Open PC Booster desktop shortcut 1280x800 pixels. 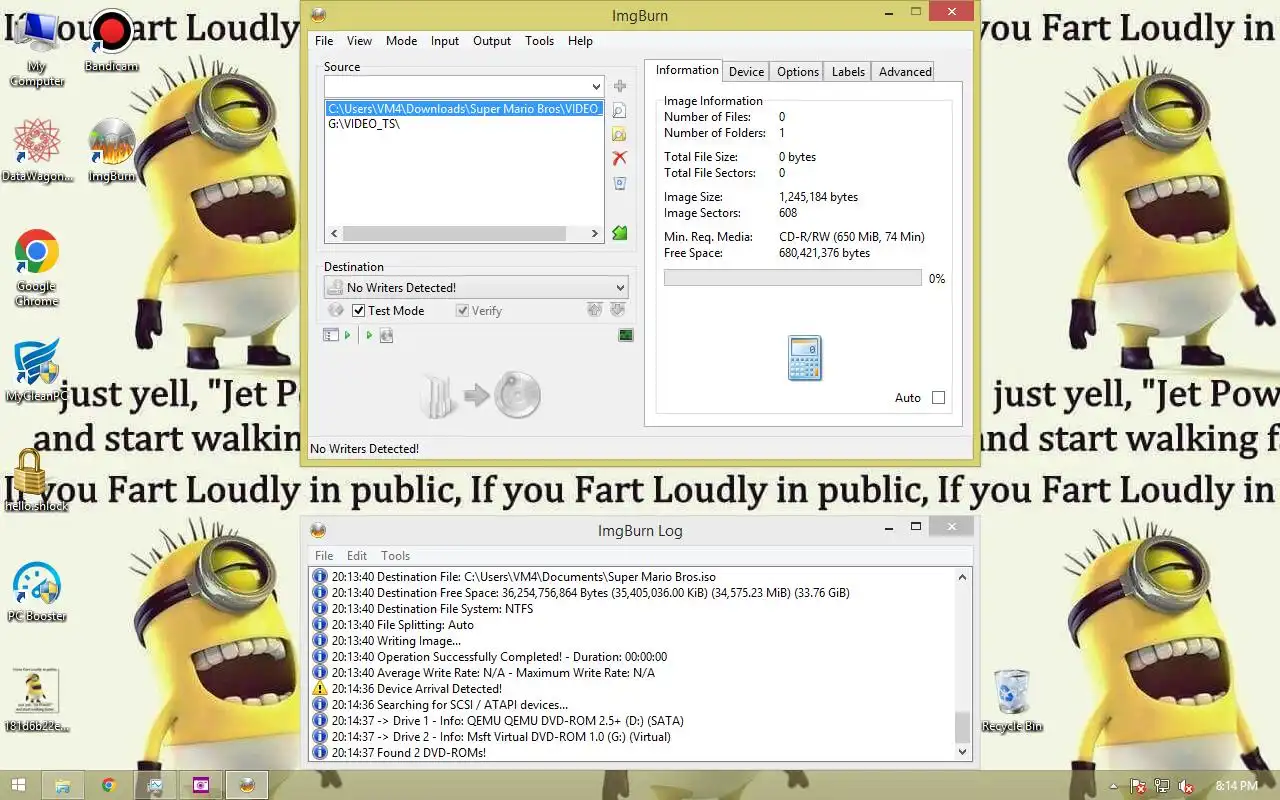[x=37, y=592]
